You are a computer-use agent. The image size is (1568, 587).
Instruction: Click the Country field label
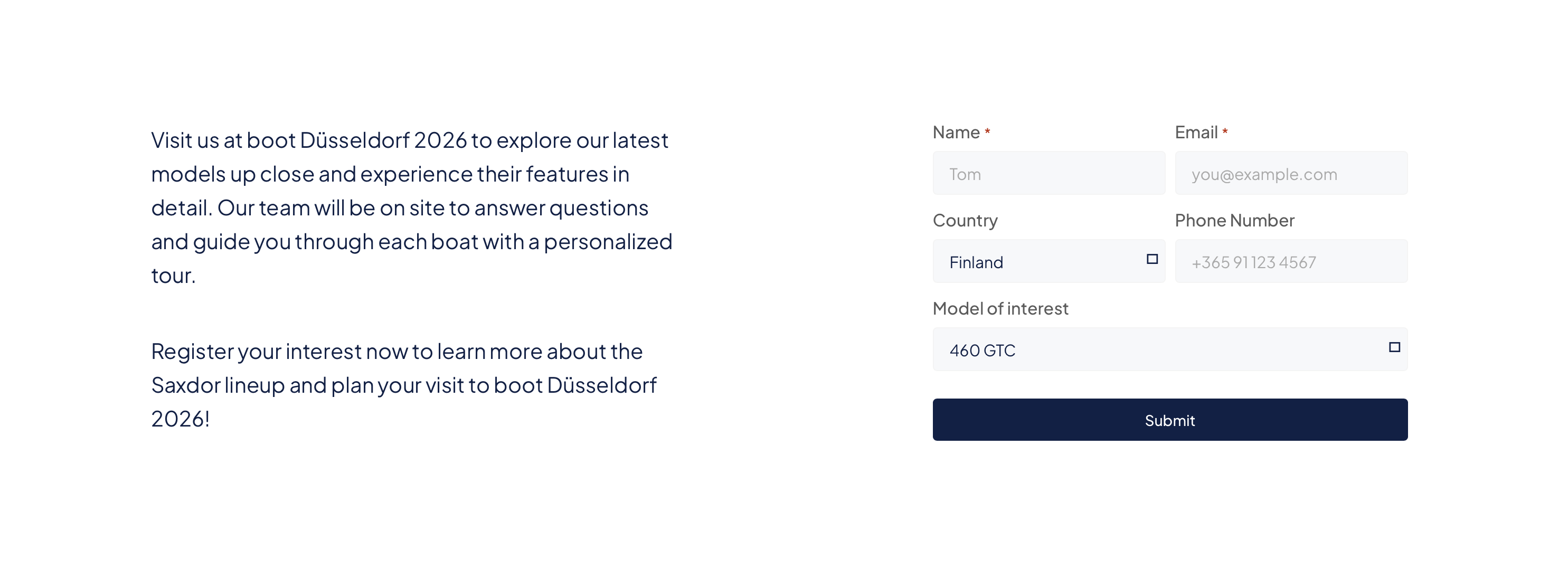[965, 221]
